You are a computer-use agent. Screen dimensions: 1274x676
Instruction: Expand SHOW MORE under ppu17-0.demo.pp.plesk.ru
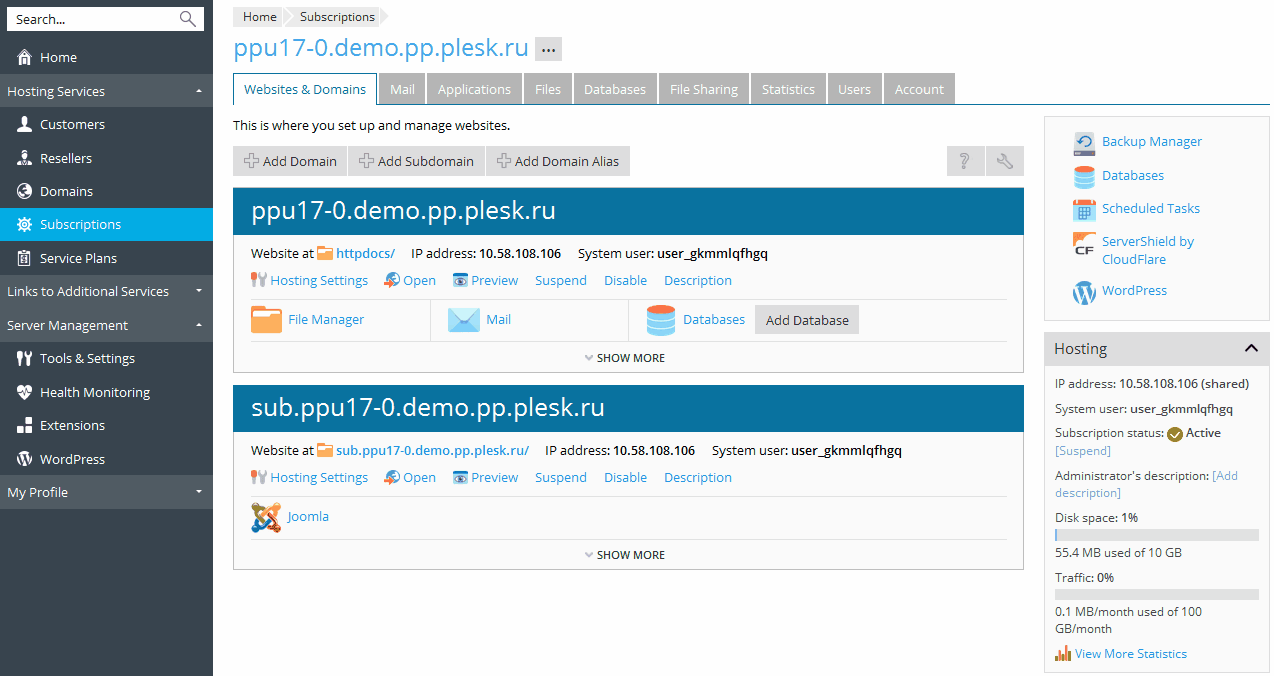coord(628,358)
